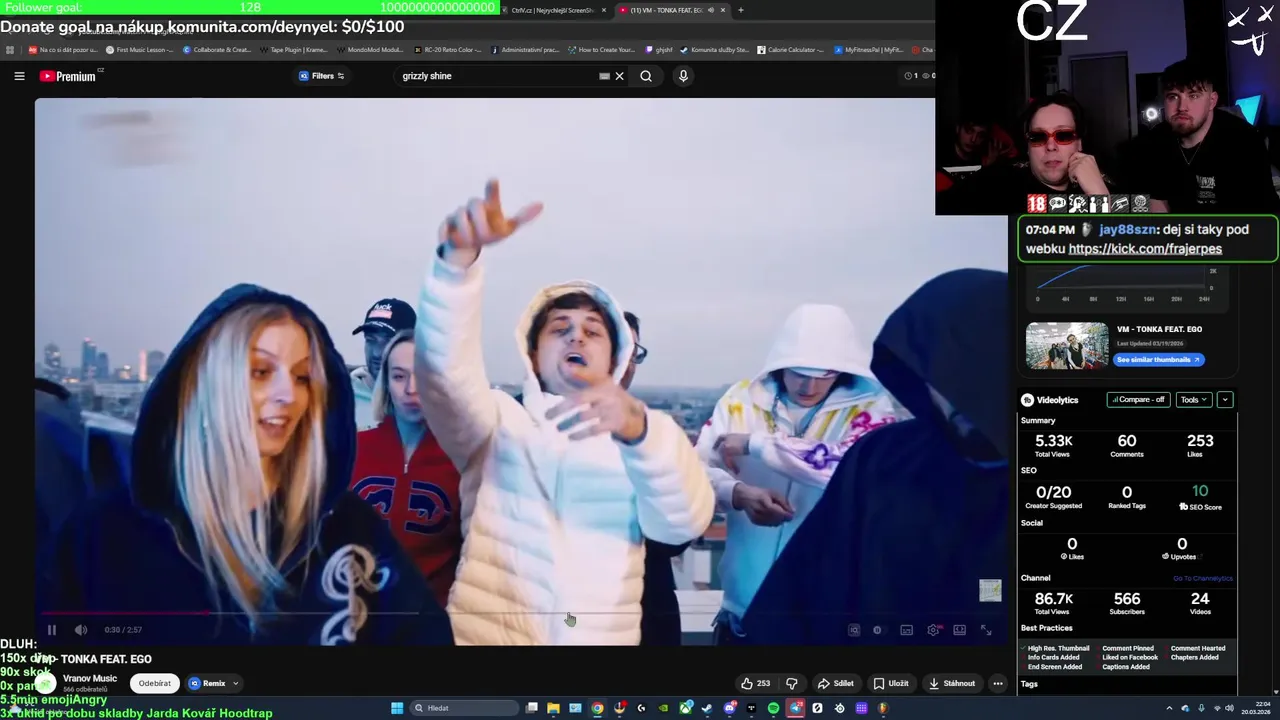Open player settings gear
This screenshot has width=1280, height=720.
[933, 630]
